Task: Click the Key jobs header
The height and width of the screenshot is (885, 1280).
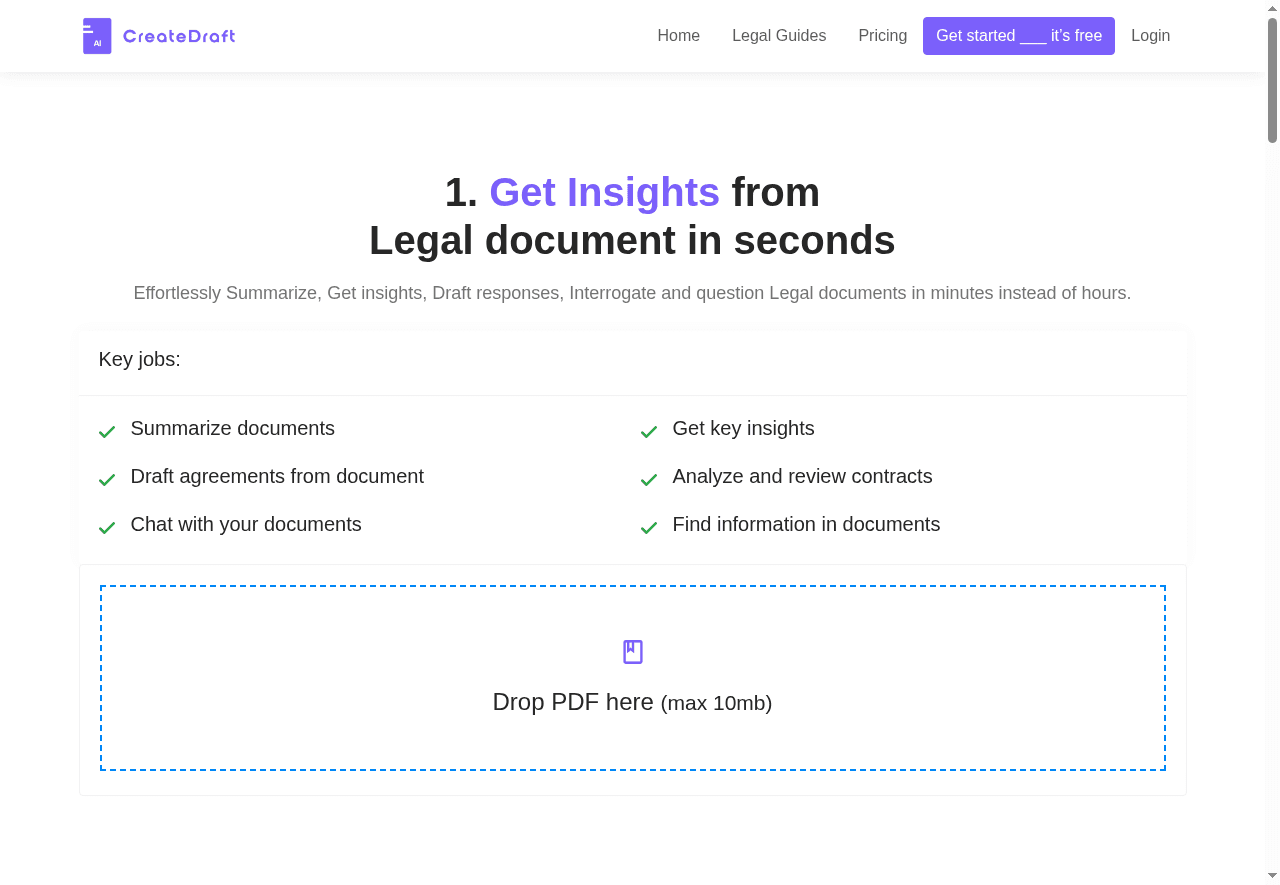Action: [140, 359]
